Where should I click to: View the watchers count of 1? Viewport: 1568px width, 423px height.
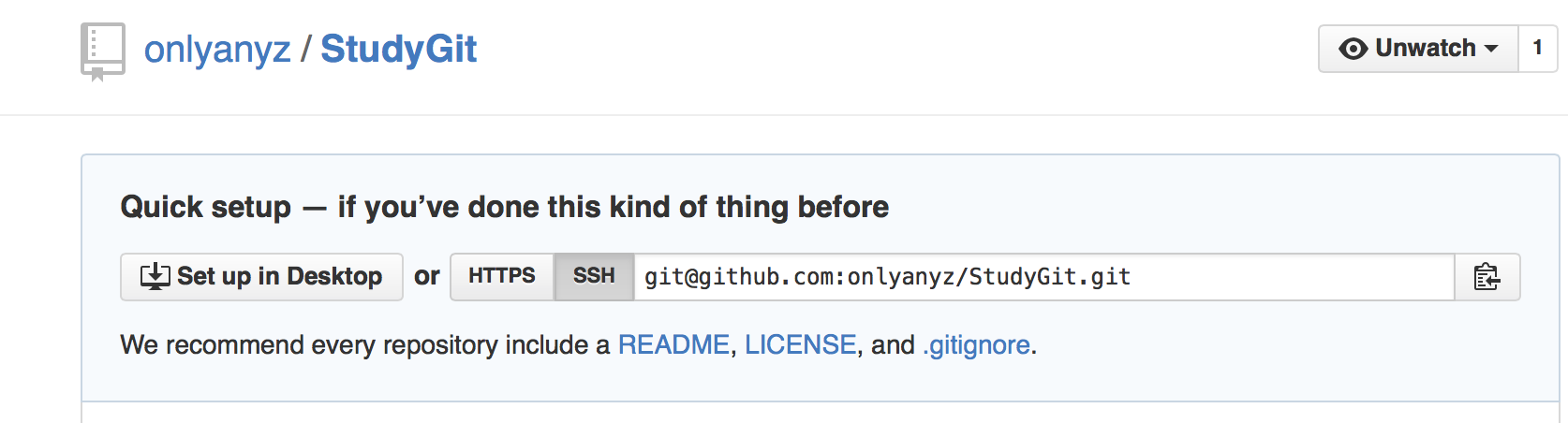[1537, 49]
